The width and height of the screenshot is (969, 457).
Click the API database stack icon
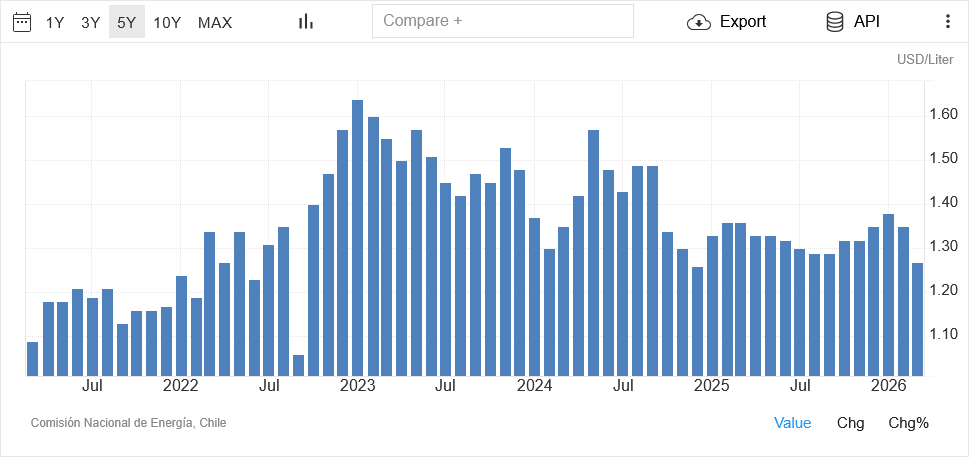[x=835, y=22]
